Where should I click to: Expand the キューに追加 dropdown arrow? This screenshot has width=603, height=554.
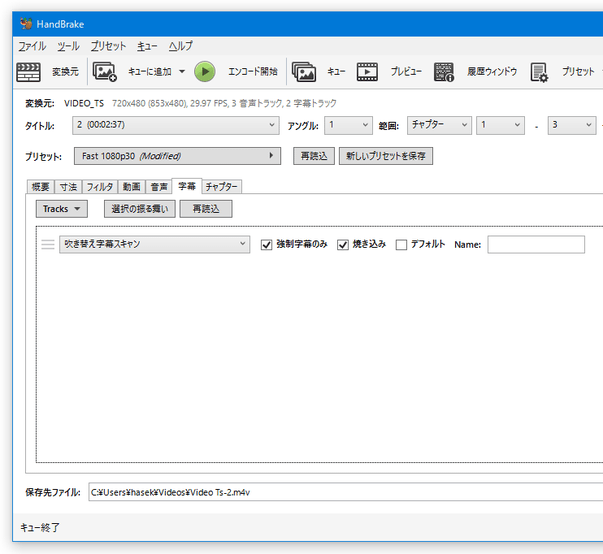(x=182, y=72)
